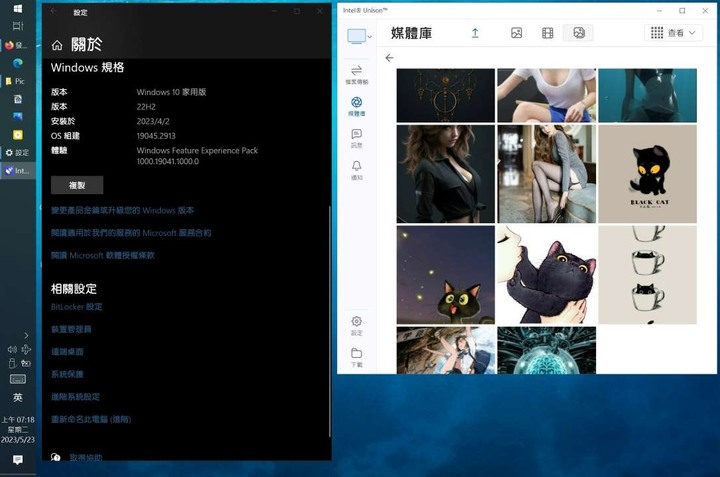Screen dimensions: 720x477
Task: Click the volume icon in system tray
Action: click(x=12, y=350)
